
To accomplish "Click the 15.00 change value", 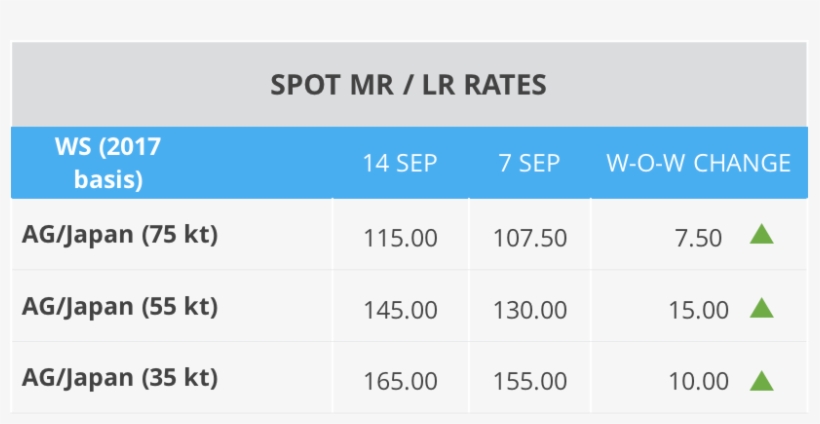I will tap(699, 311).
